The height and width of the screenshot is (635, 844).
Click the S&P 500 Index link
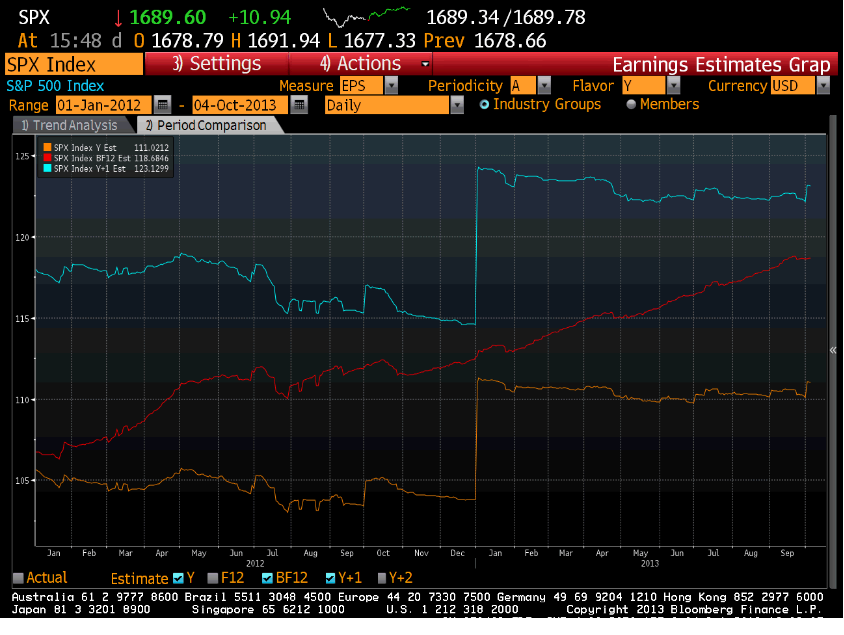[x=55, y=86]
